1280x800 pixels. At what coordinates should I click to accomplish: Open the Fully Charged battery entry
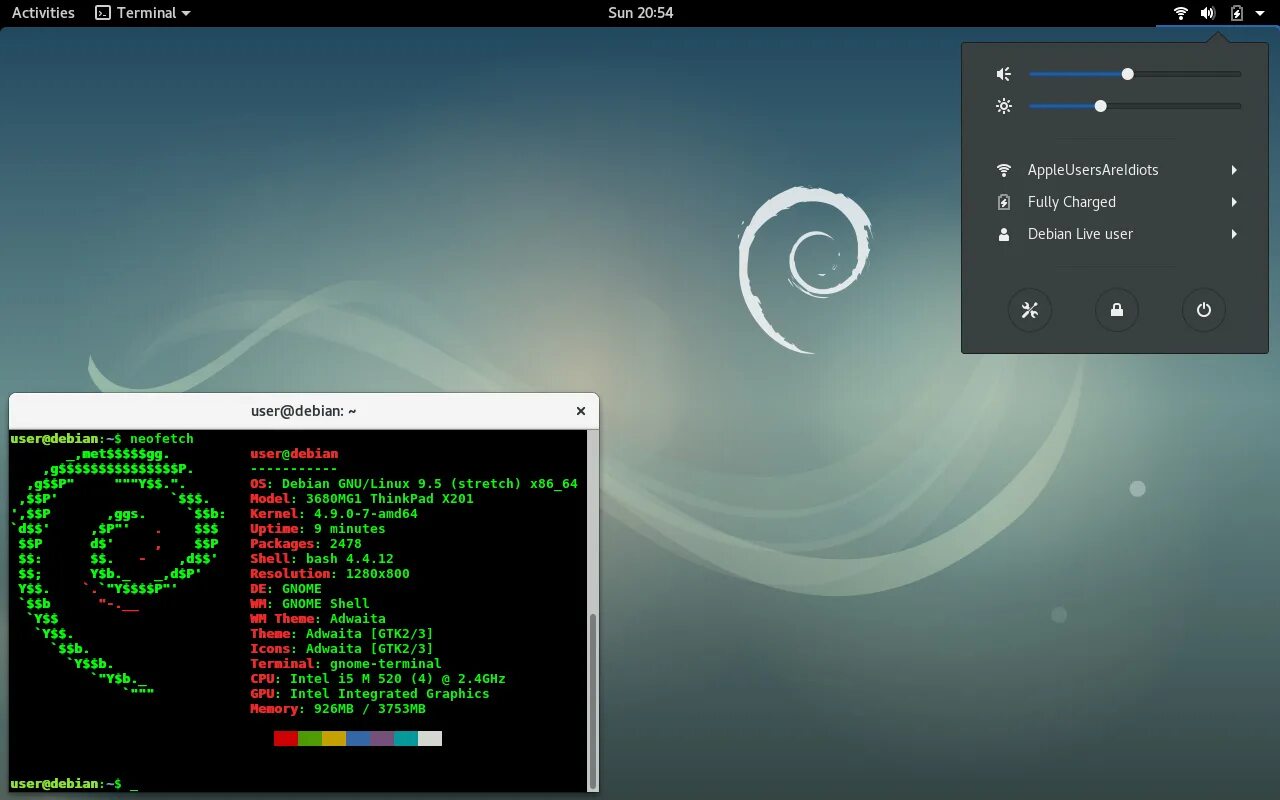[1115, 202]
